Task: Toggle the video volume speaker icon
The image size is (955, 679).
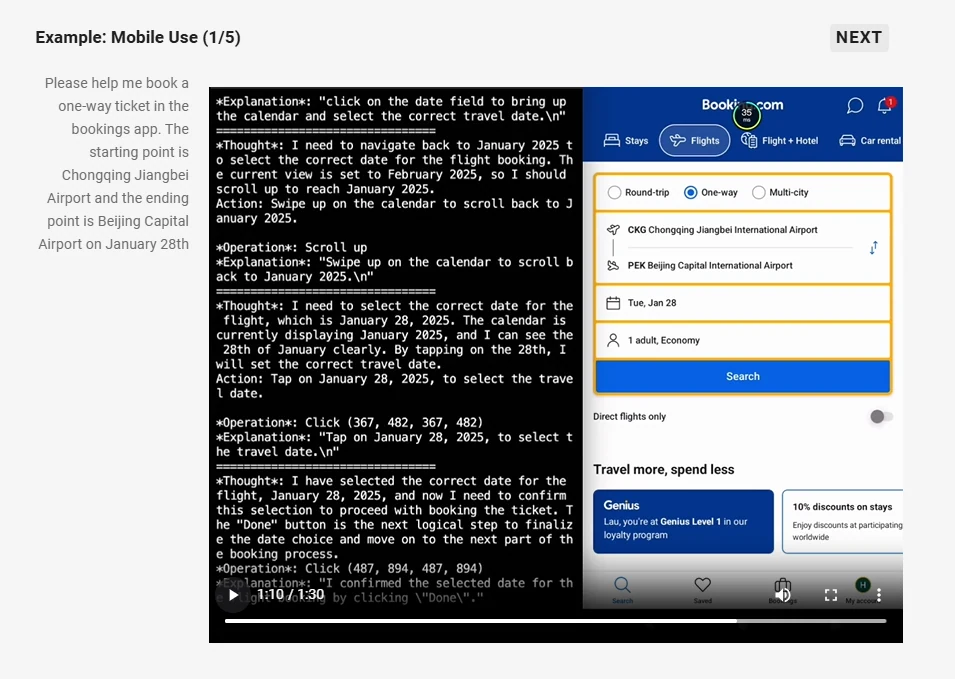Action: [783, 595]
